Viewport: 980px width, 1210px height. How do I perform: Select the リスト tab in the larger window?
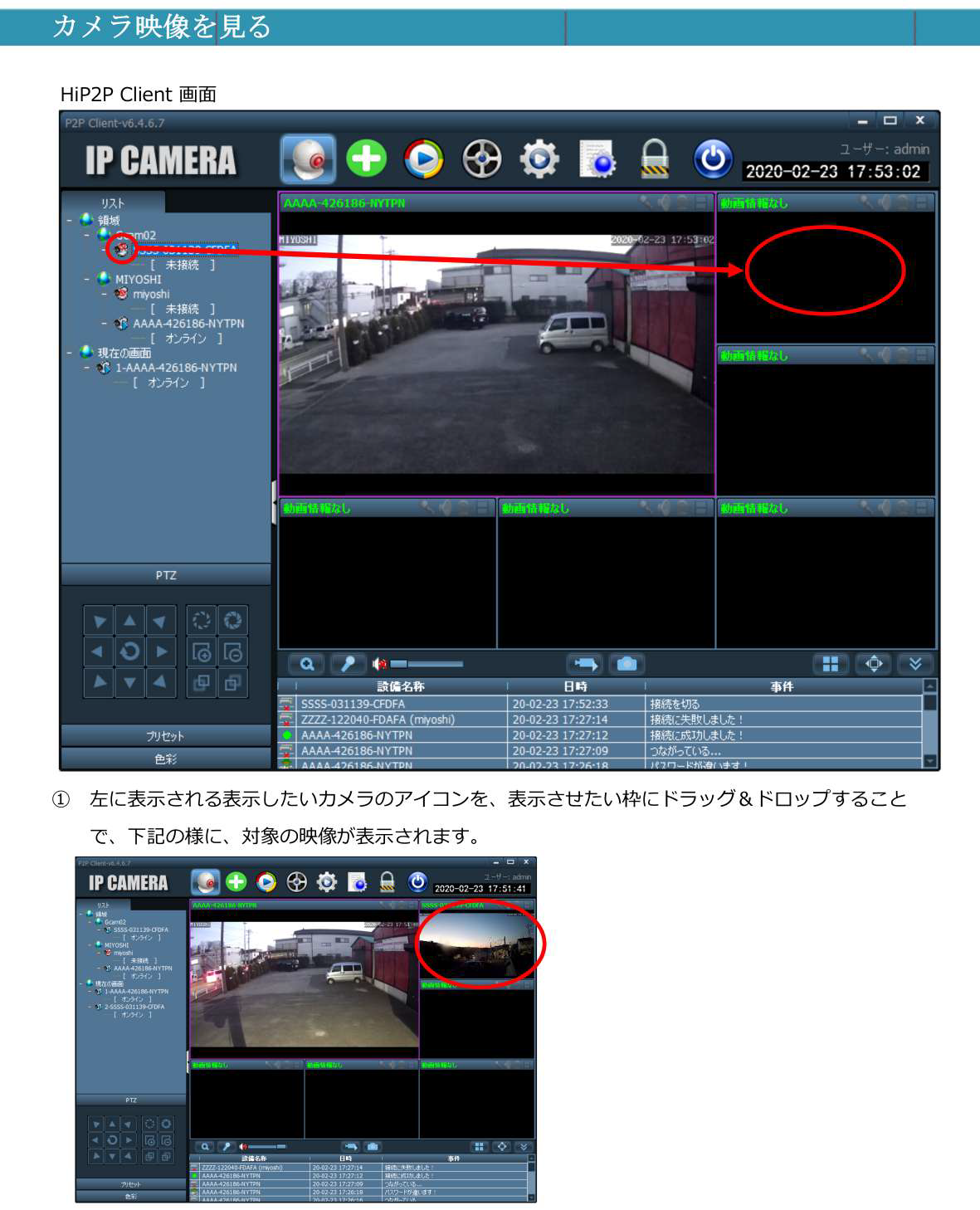tap(113, 203)
